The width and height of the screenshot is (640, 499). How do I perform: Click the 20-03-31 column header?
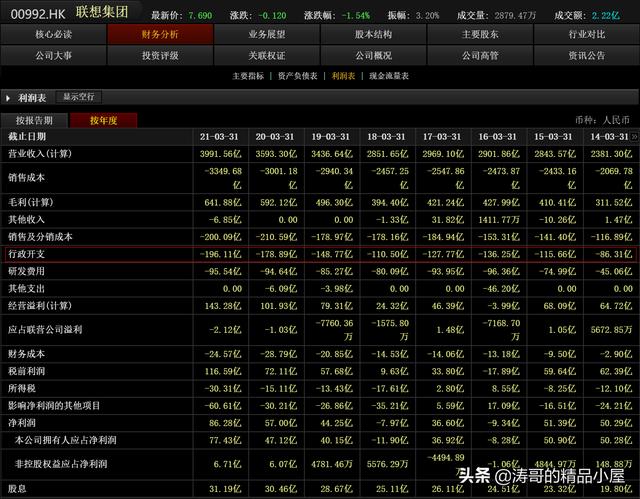pos(275,137)
